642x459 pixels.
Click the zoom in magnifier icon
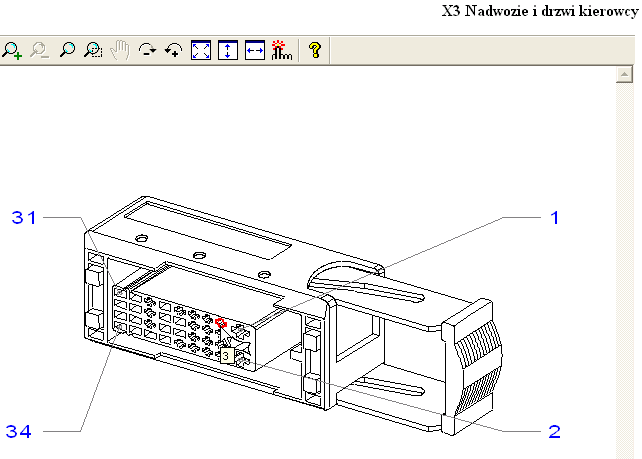[12, 51]
